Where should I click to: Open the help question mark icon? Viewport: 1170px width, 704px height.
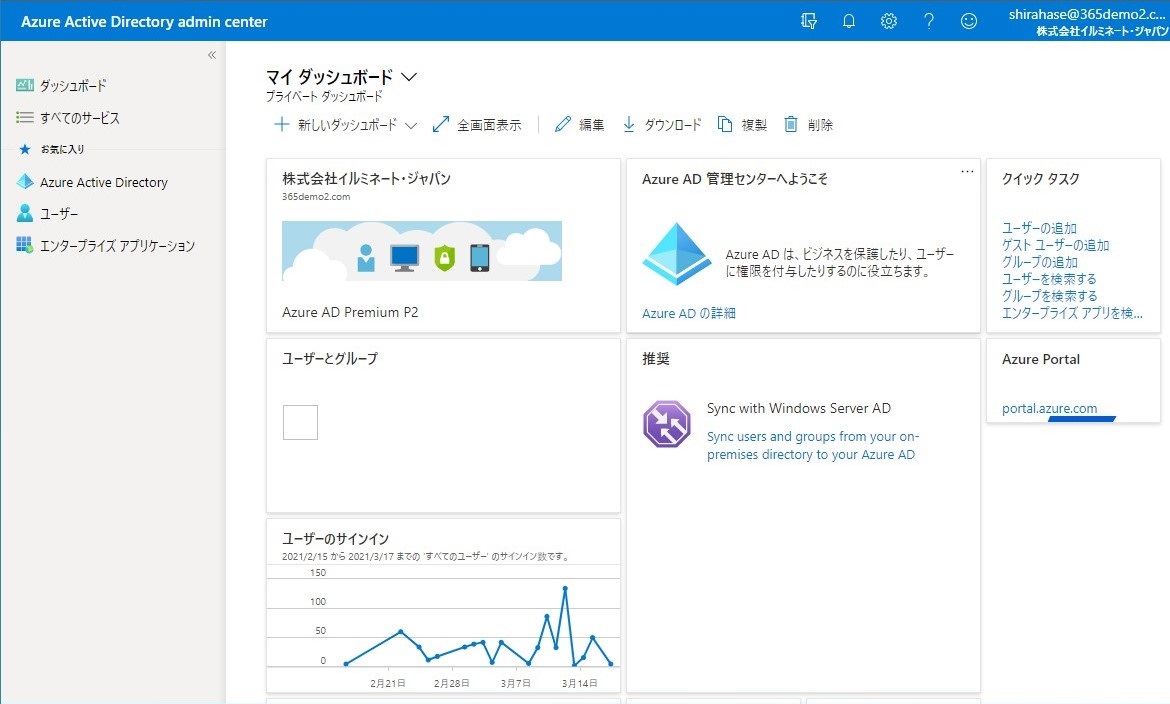[x=929, y=21]
